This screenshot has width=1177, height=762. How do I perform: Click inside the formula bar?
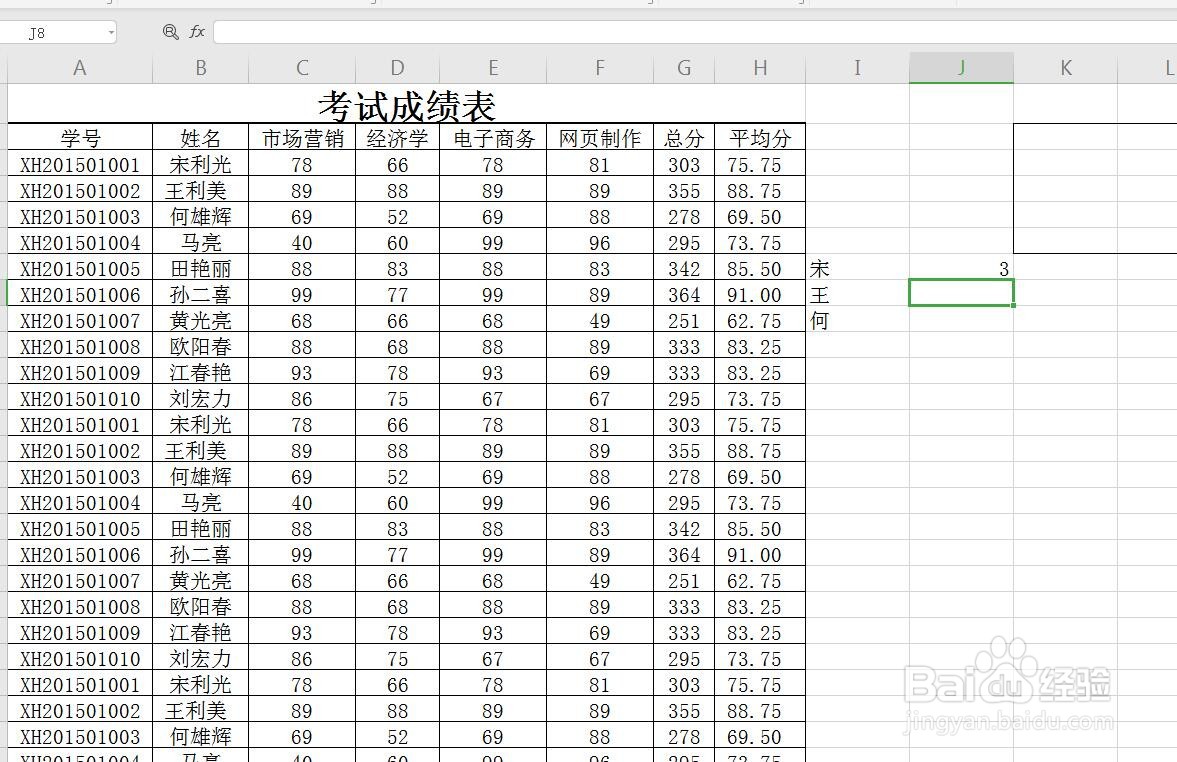pos(500,31)
